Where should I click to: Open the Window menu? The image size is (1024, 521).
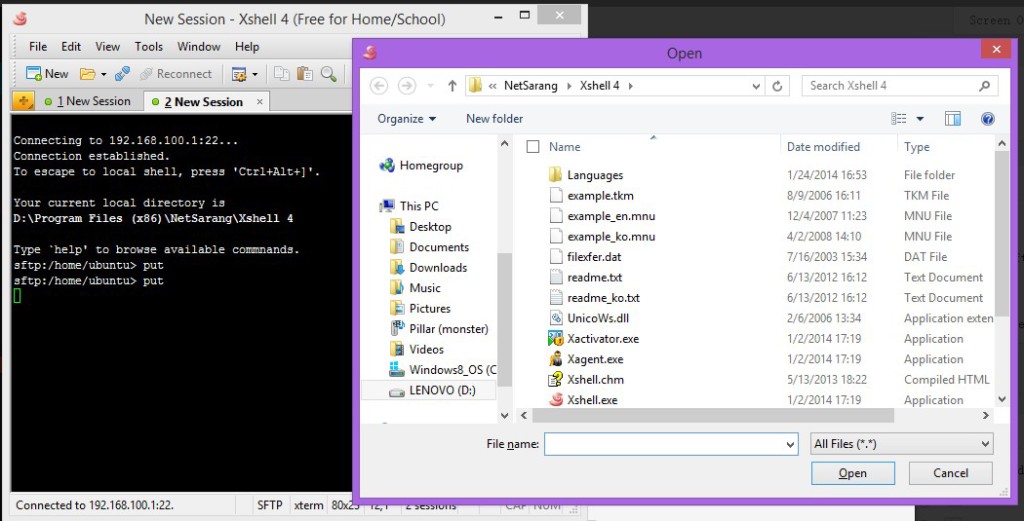(x=199, y=46)
